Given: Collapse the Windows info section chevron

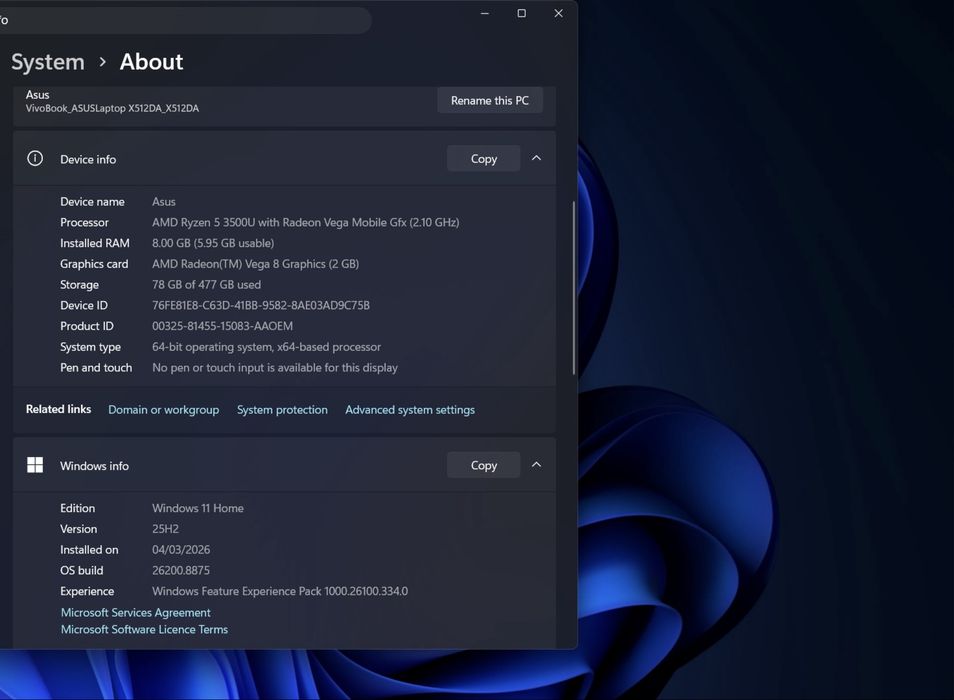Looking at the screenshot, I should (536, 465).
